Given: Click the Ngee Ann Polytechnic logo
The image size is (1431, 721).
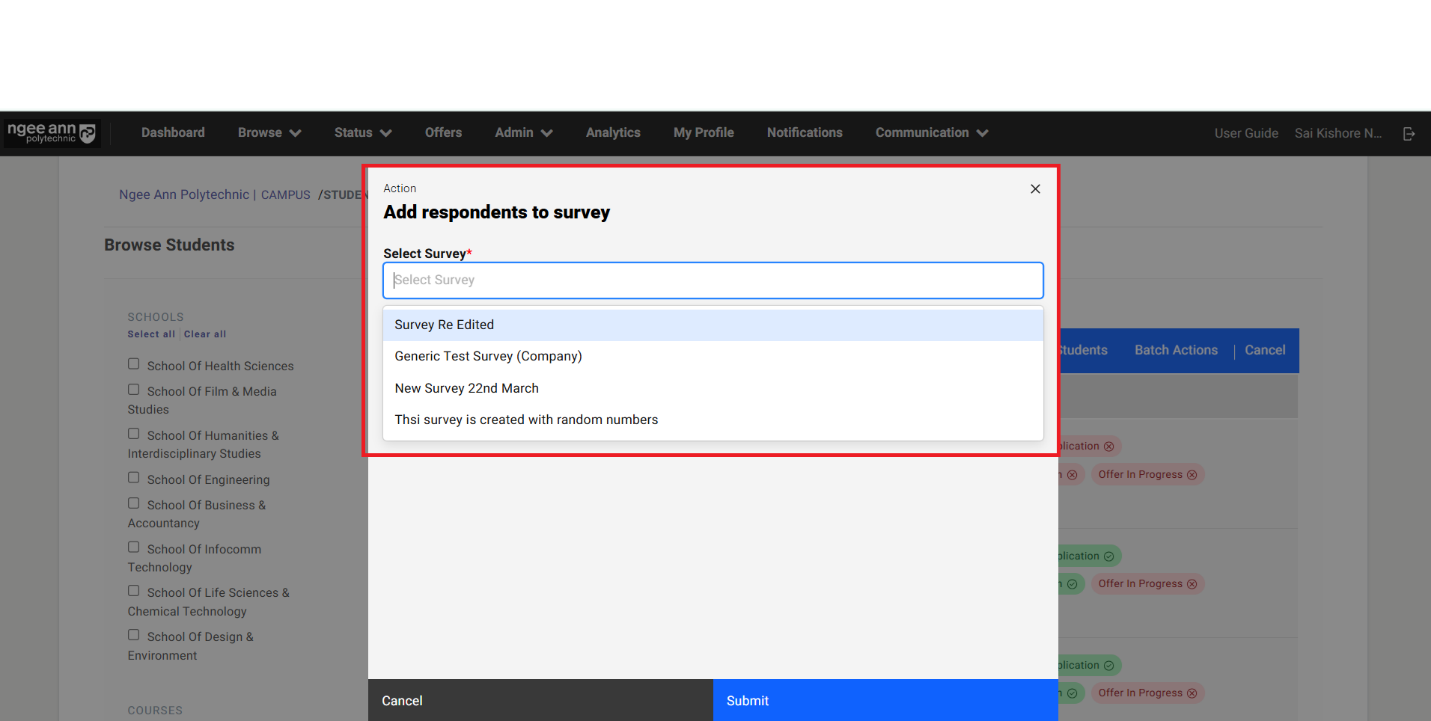Looking at the screenshot, I should point(52,133).
